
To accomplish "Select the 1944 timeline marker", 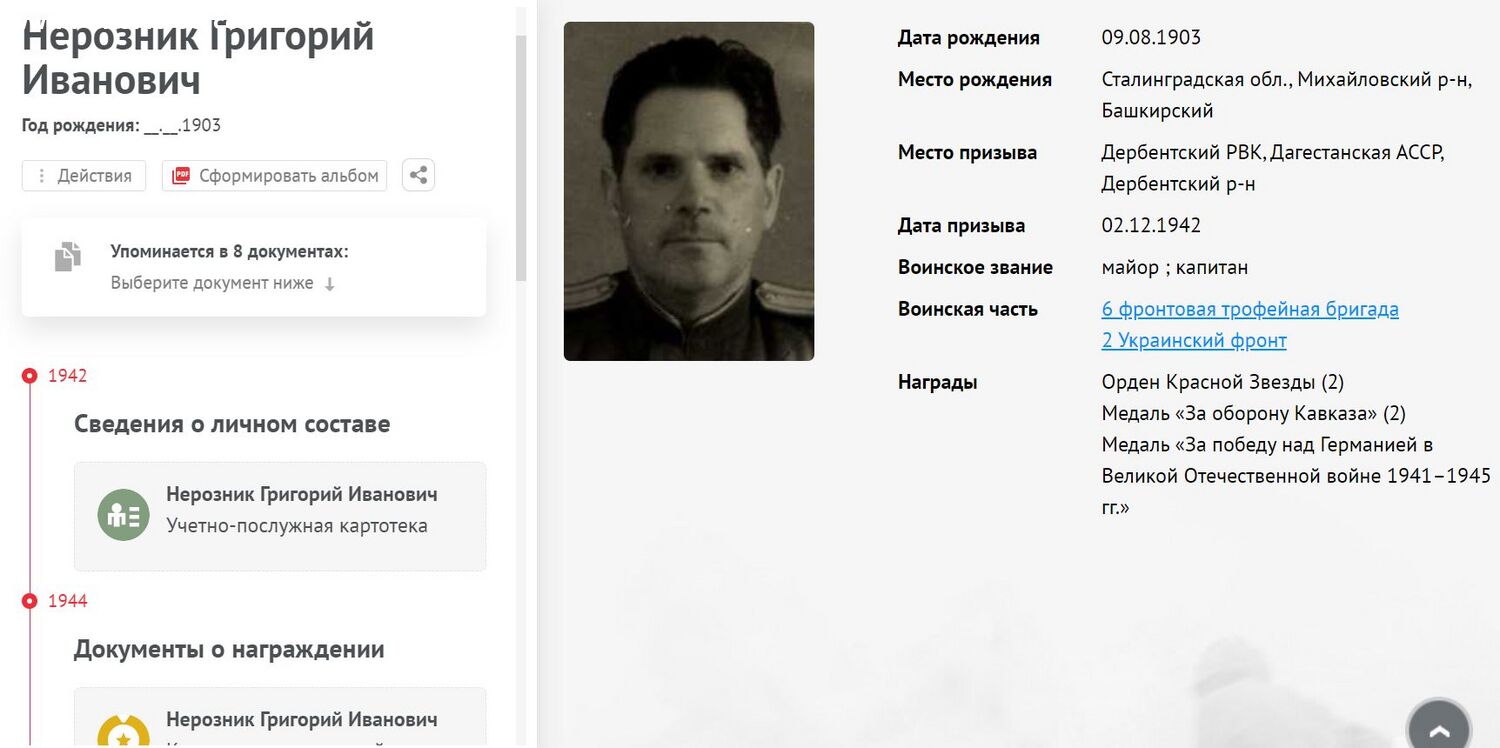I will 30,601.
